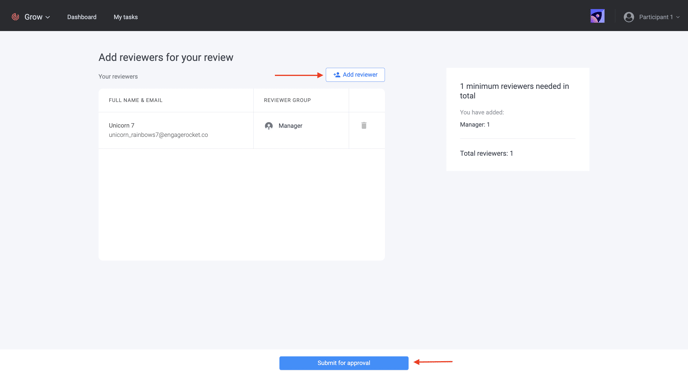Viewport: 688px width, 375px height.
Task: Click the Manager group avatar icon
Action: (x=269, y=126)
